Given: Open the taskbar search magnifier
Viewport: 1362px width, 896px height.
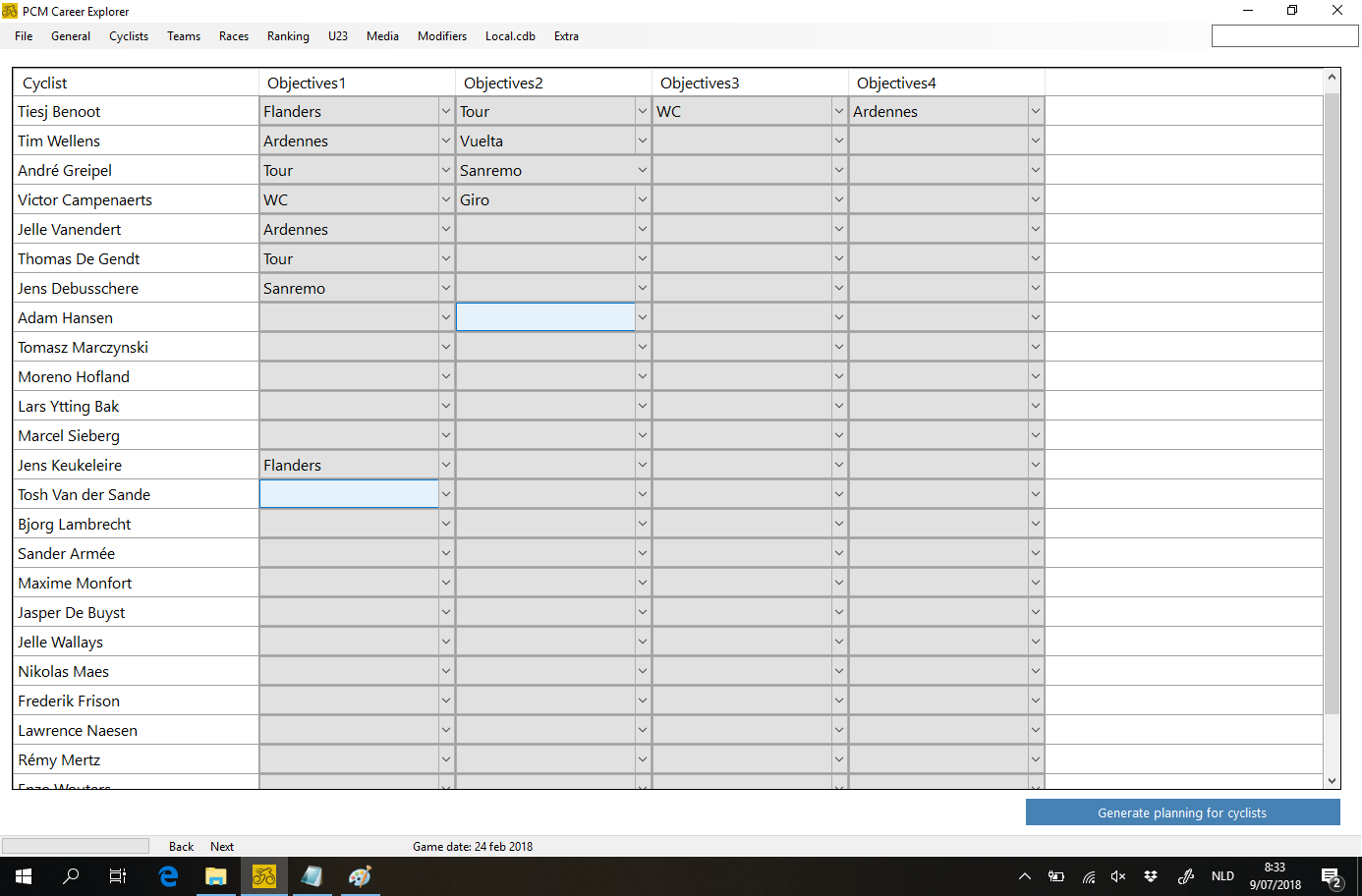Looking at the screenshot, I should 71,876.
